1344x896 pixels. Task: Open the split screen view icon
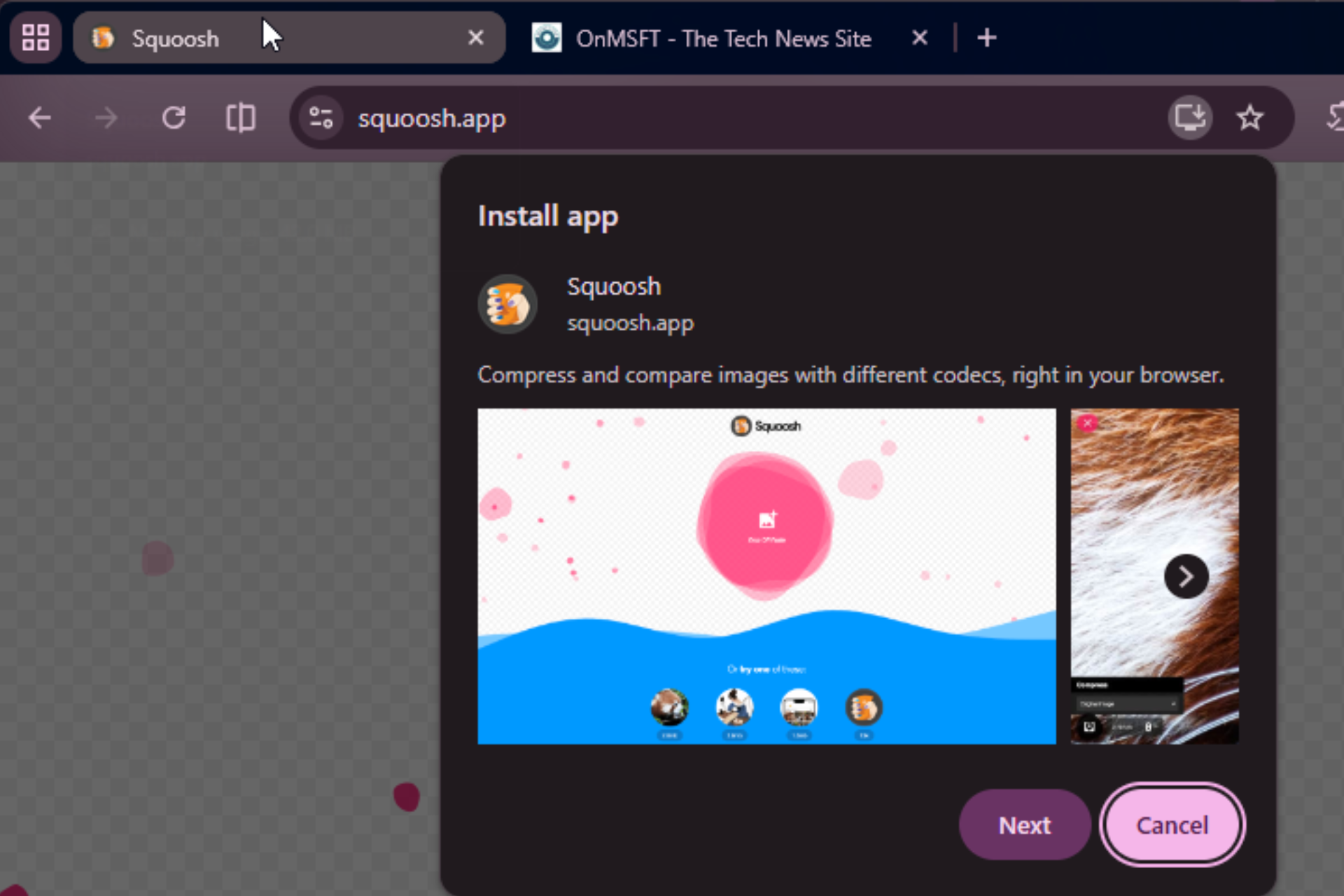coord(240,118)
